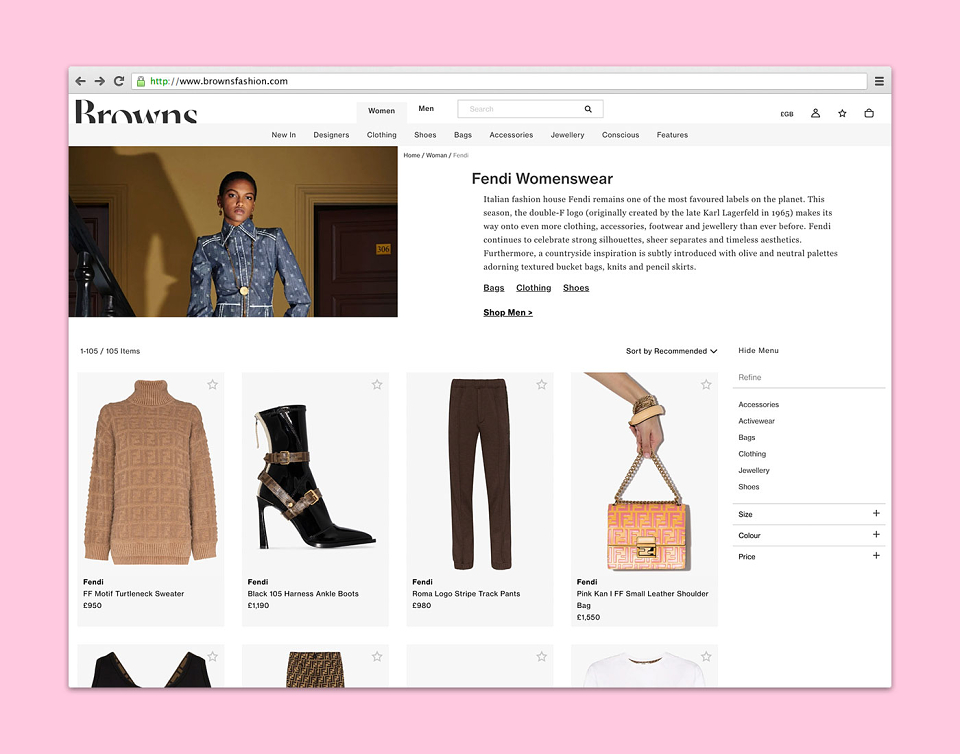Favourite the FF Motif Turtleneck Sweater star
This screenshot has width=960, height=754.
(x=212, y=384)
